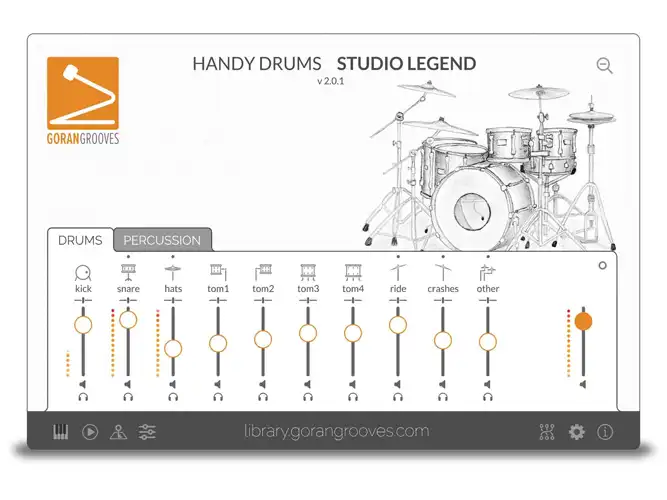The width and height of the screenshot is (667, 500).
Task: Solo the ride channel with headphones
Action: point(398,397)
